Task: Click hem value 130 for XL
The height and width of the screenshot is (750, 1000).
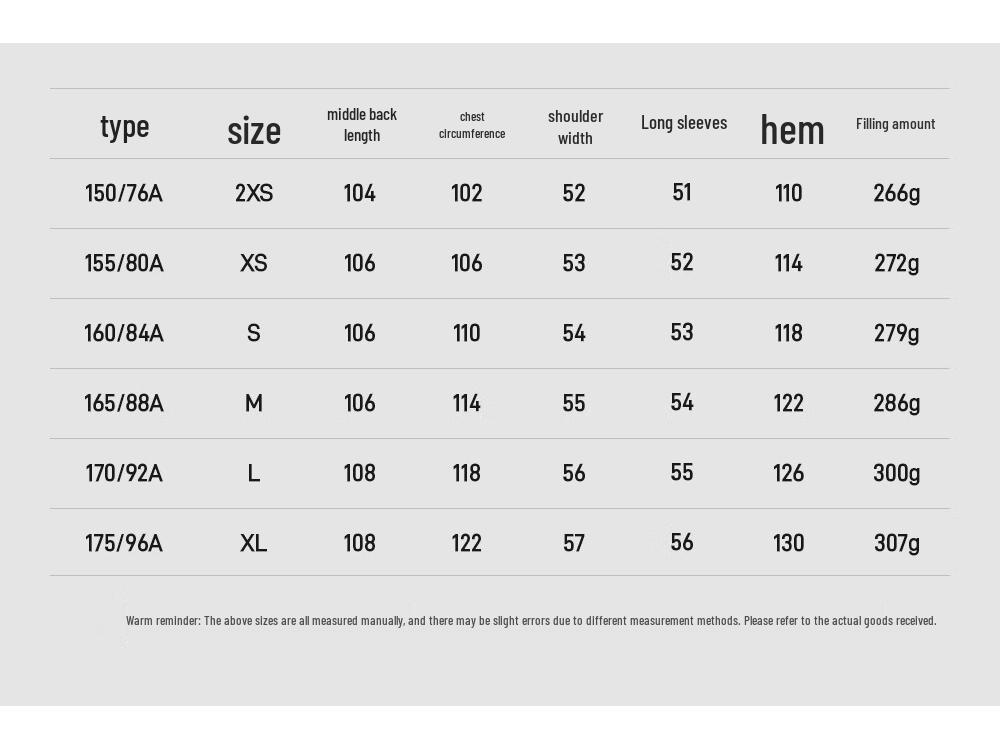Action: click(x=788, y=543)
